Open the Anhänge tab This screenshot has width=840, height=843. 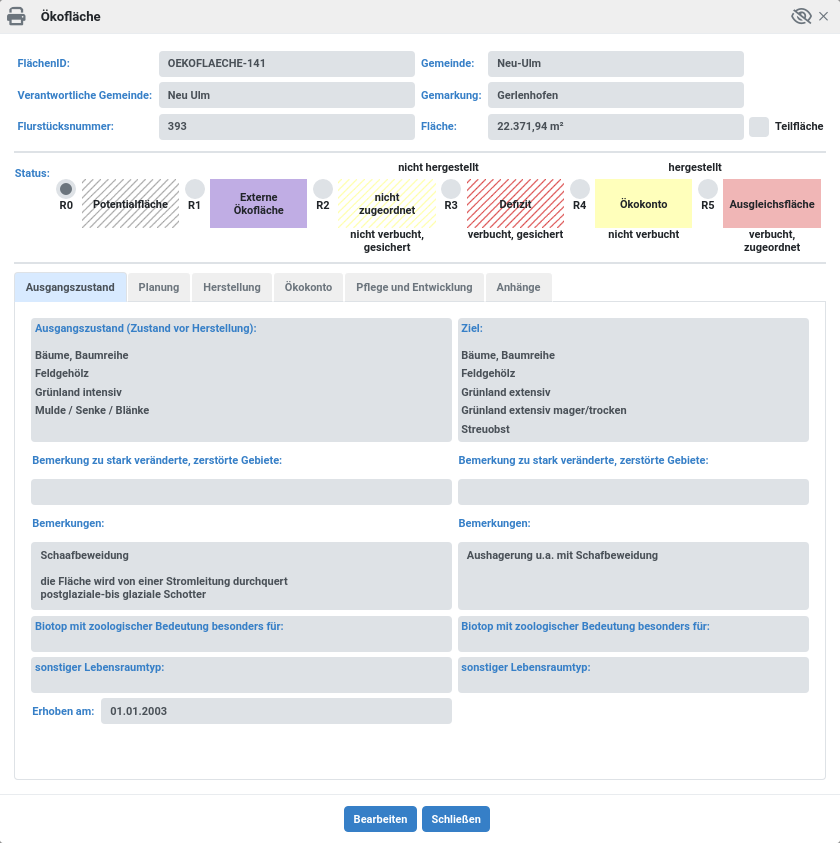[518, 287]
